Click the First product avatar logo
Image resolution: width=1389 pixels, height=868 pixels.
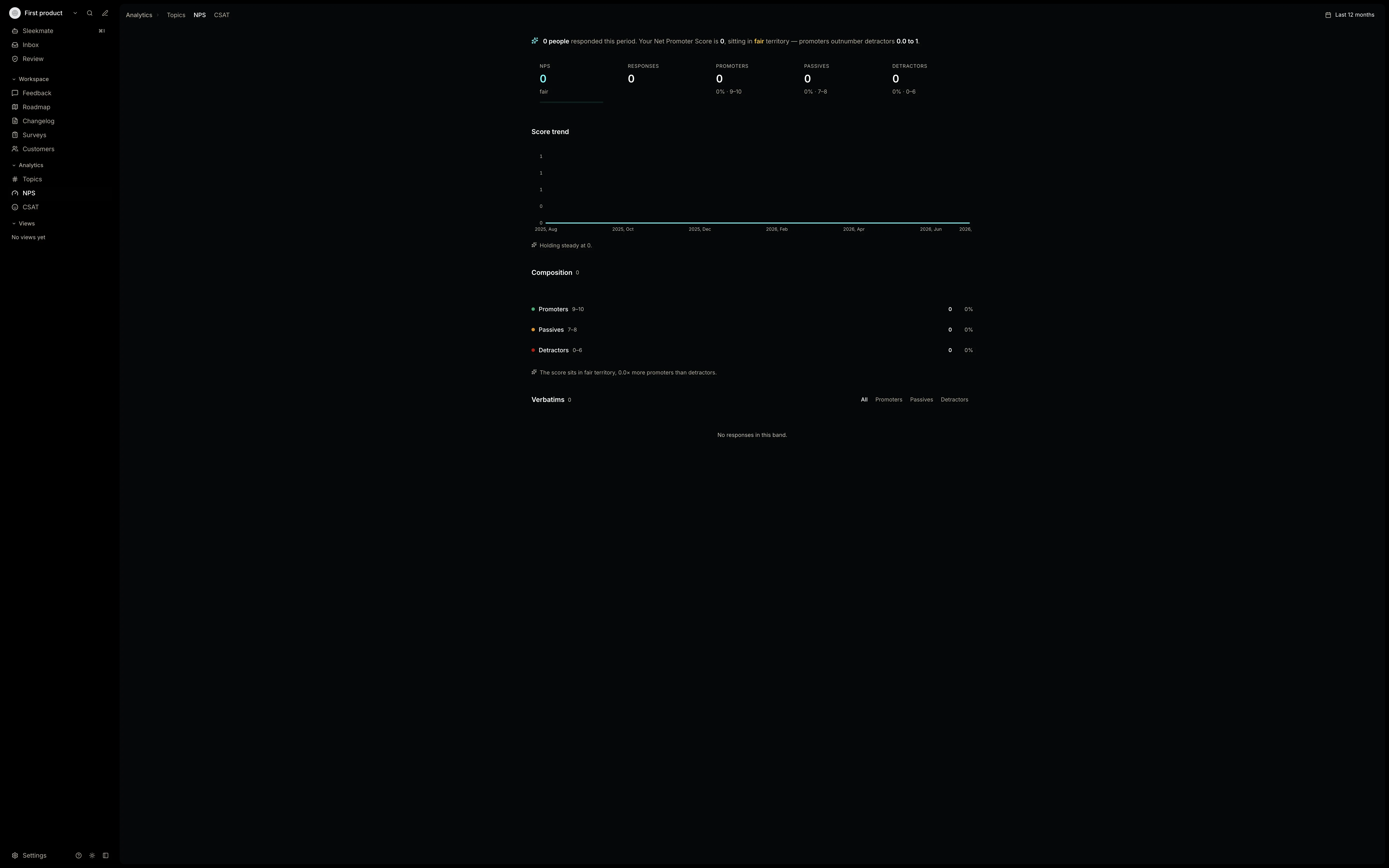click(15, 13)
